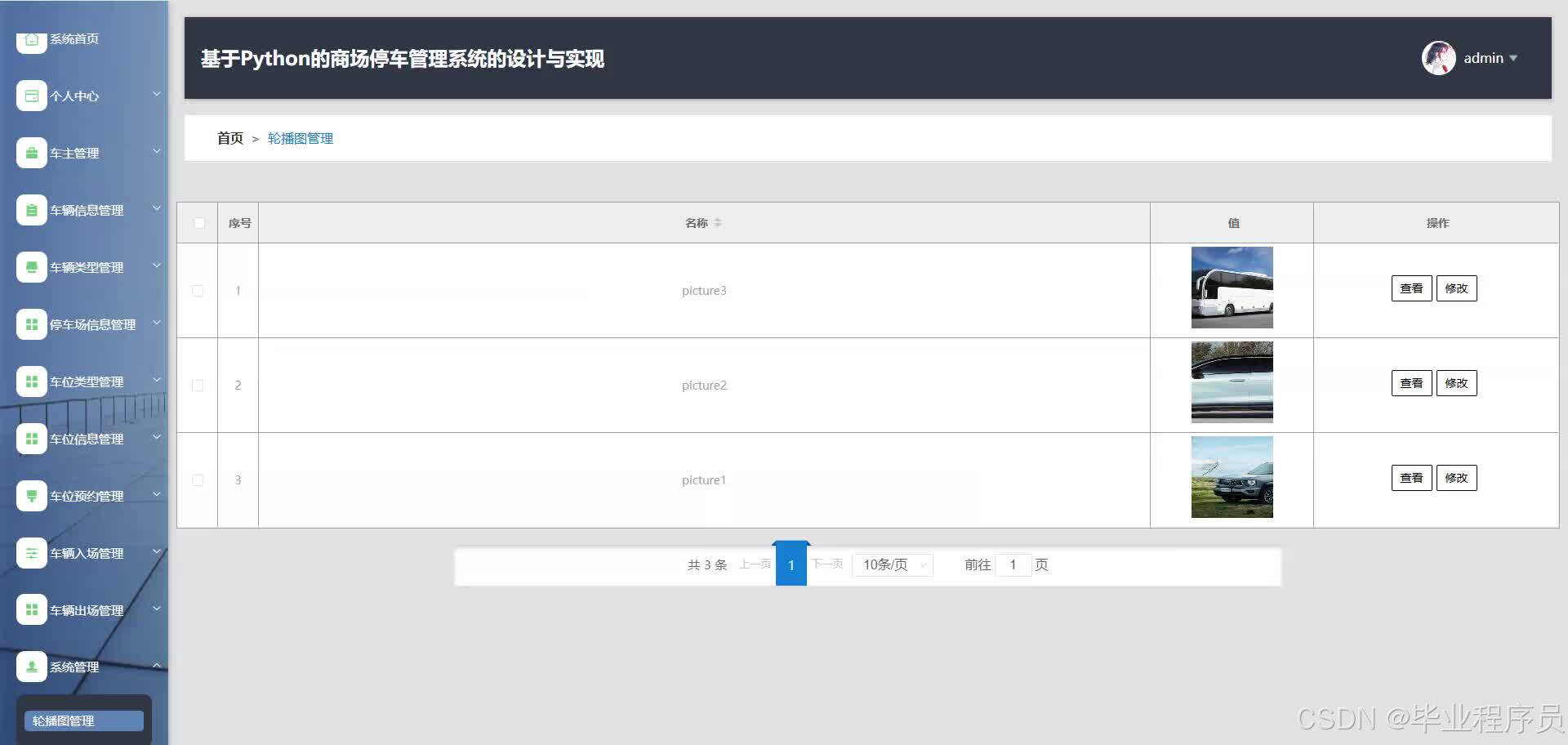Go to 首页 breadcrumb link

pos(230,138)
